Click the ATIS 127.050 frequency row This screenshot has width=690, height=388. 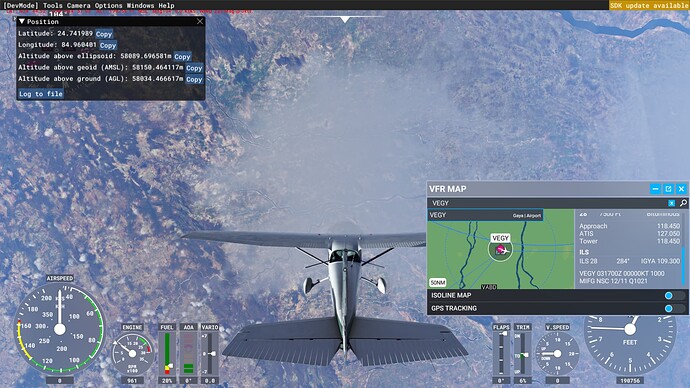pos(629,234)
